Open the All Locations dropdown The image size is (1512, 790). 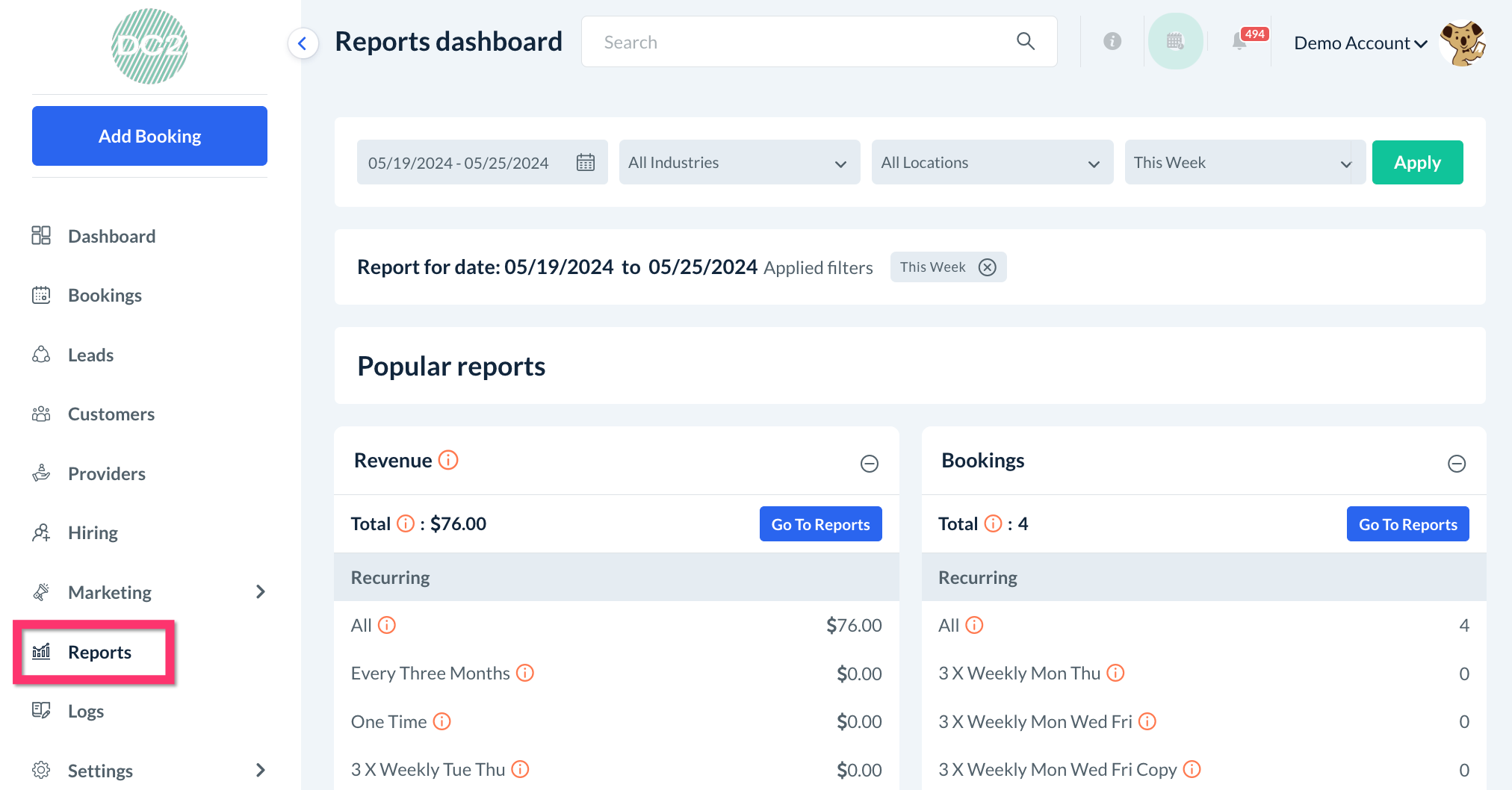coord(991,163)
